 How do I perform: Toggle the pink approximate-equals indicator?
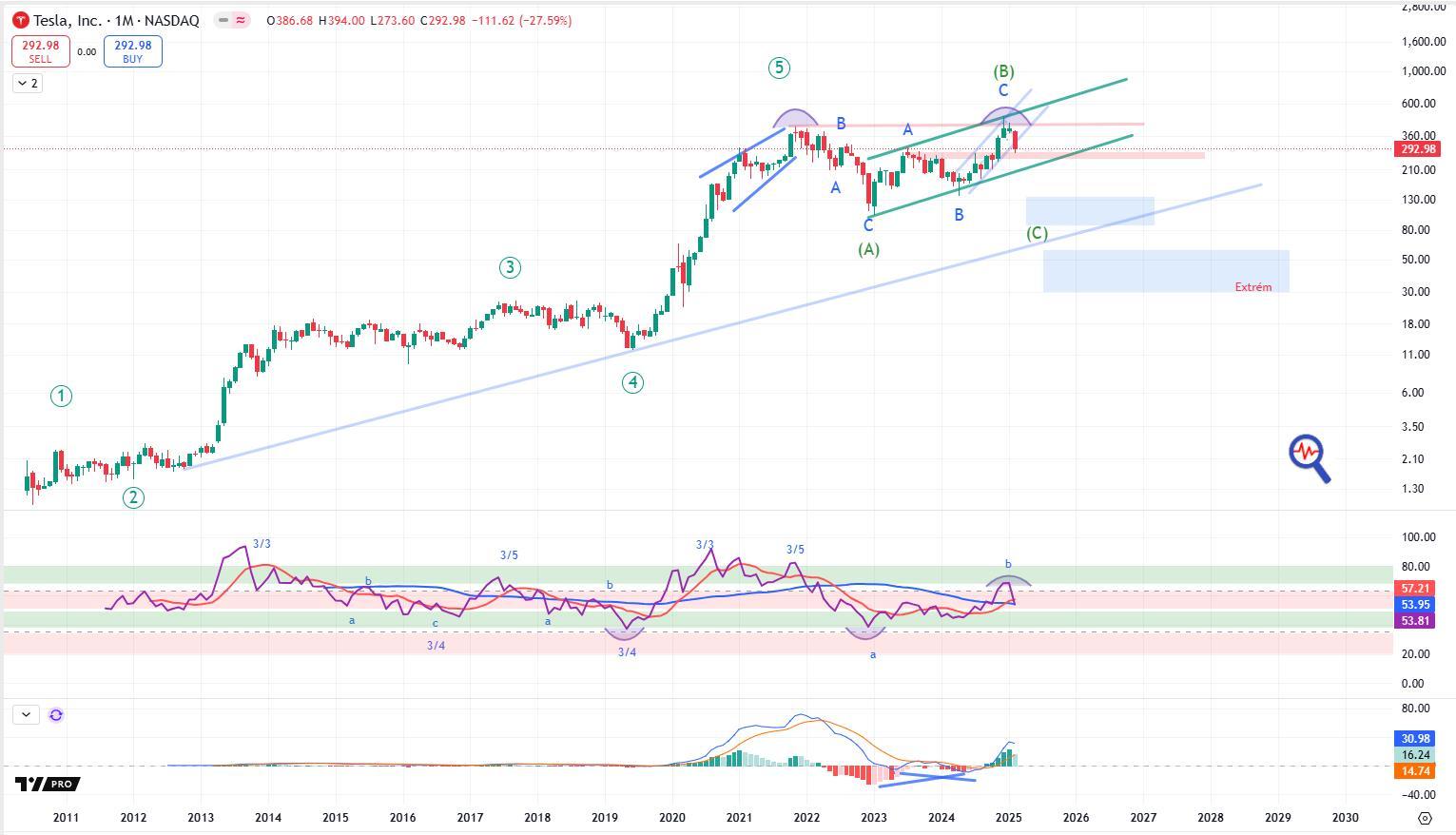click(241, 20)
